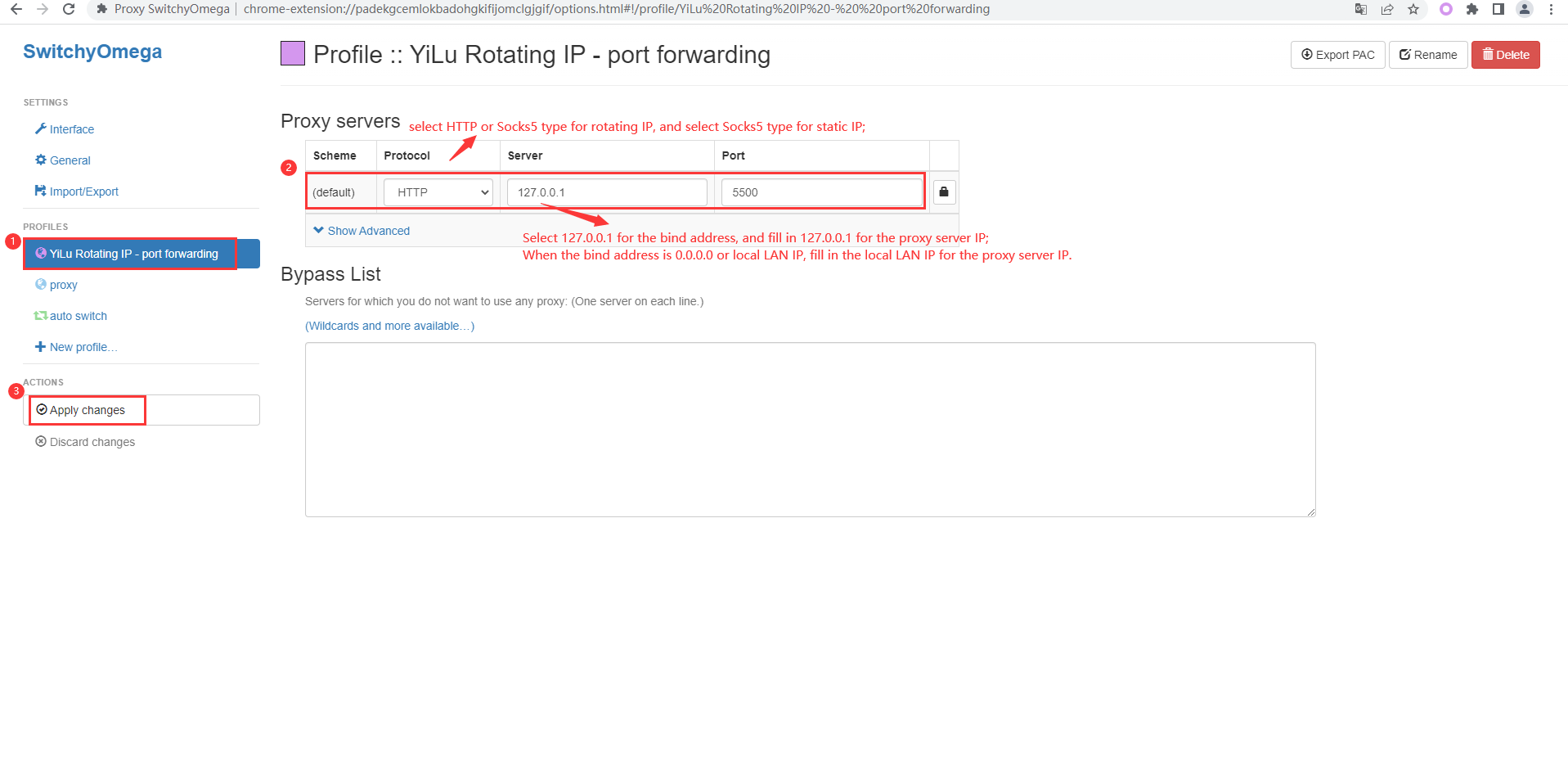Click New profile... in sidebar
This screenshot has height=757, width=1568.
coord(76,347)
